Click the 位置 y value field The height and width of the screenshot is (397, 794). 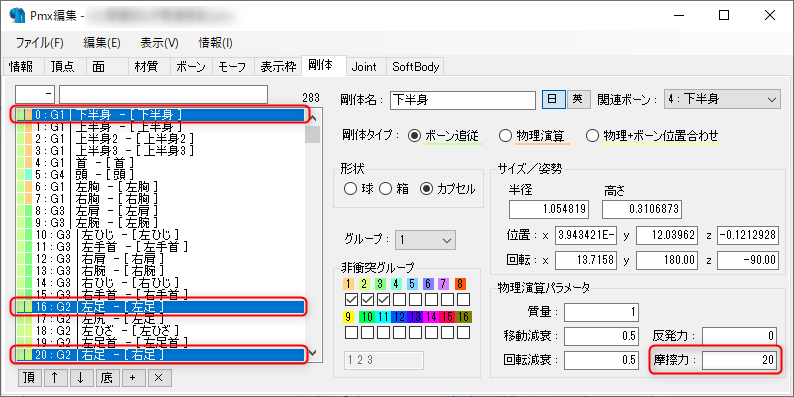pyautogui.click(x=667, y=235)
